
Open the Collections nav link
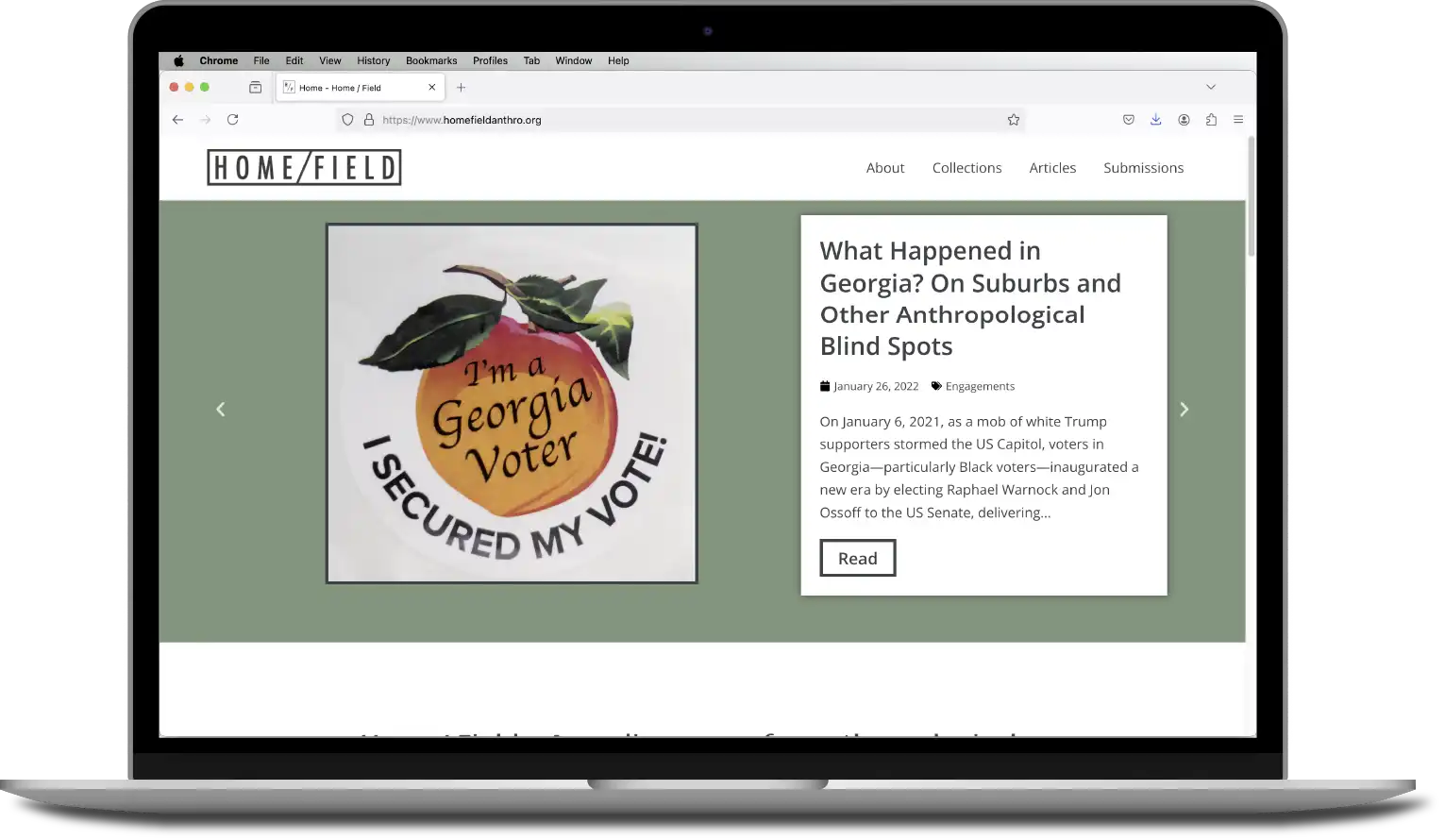966,168
